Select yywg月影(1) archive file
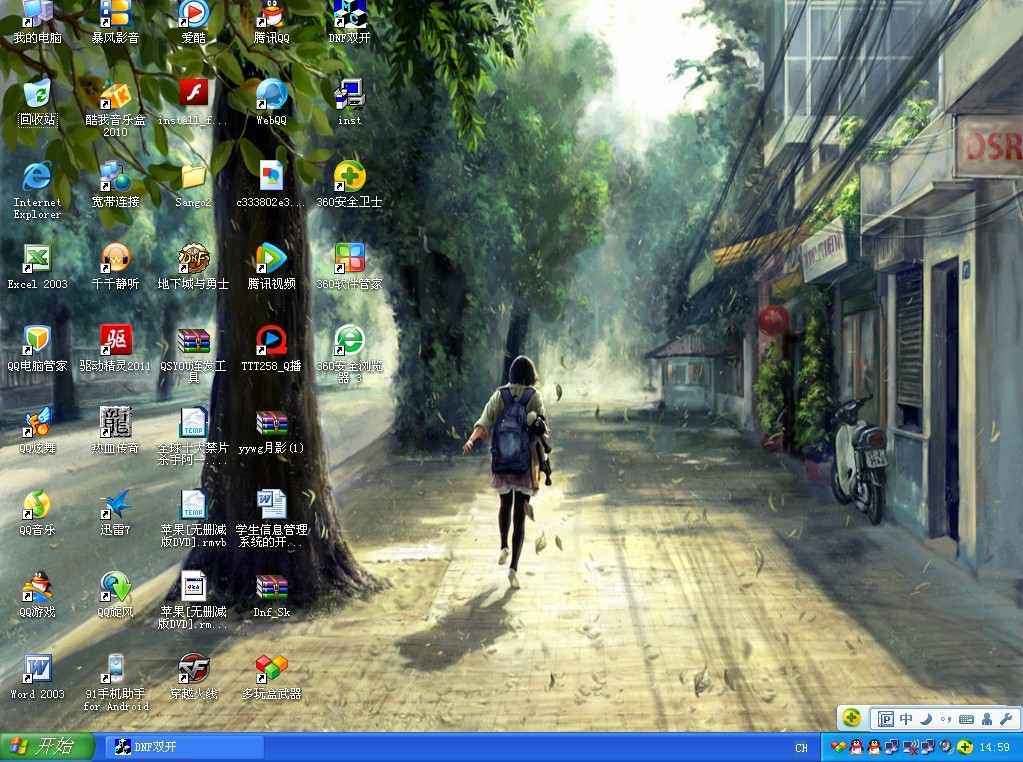 271,431
